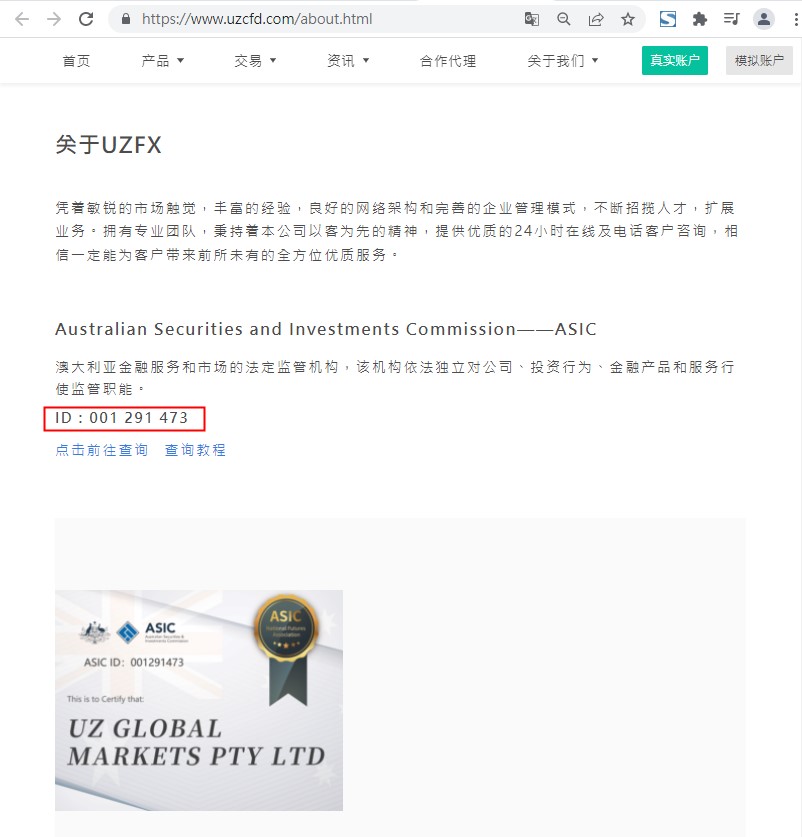Click the zoom magnifier icon in address bar

[x=563, y=20]
